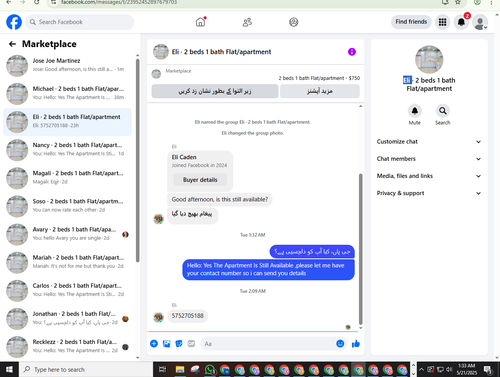Open Task View icon on taskbar
The image size is (500, 377).
[x=162, y=369]
